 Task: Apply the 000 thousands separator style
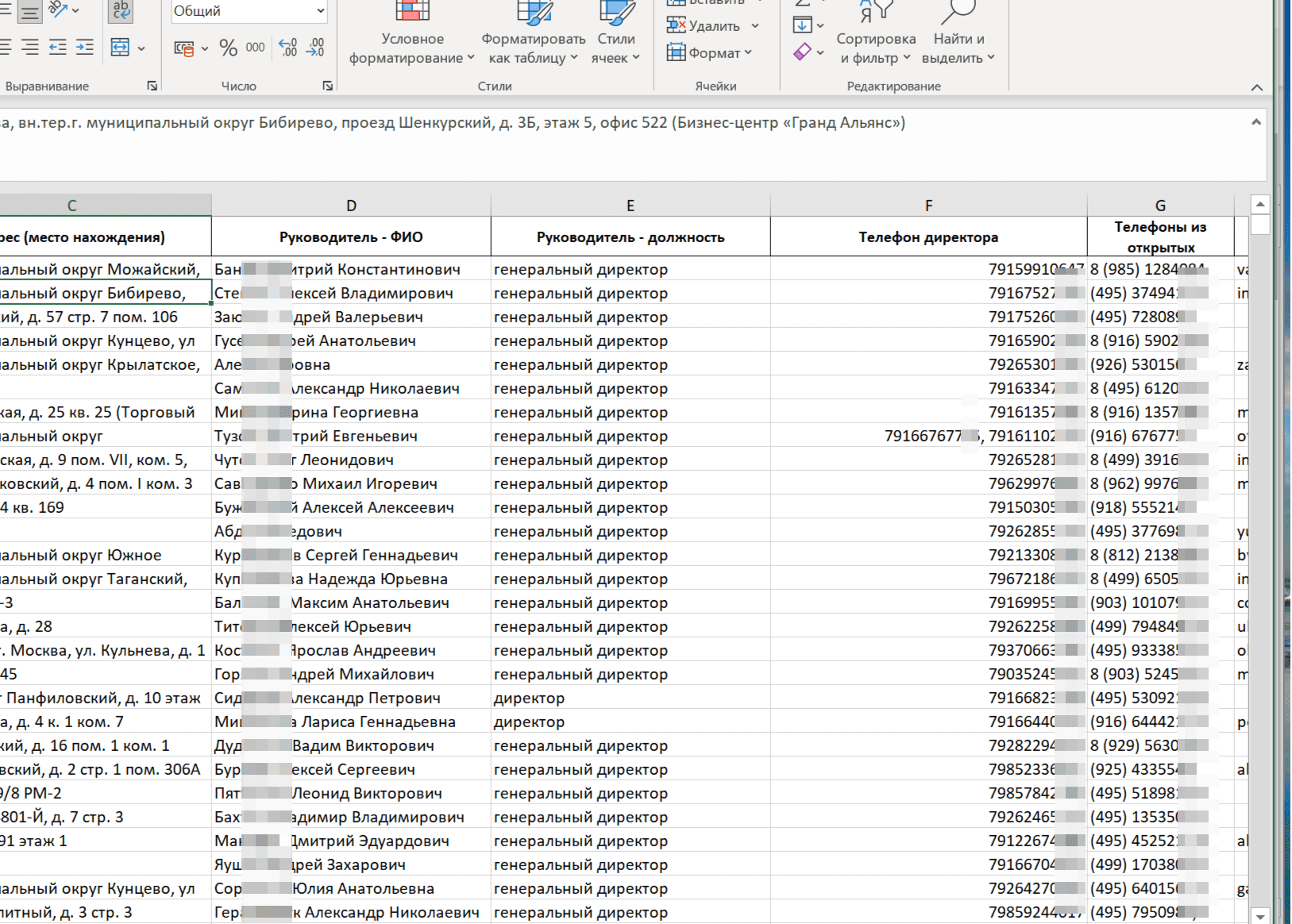(255, 48)
